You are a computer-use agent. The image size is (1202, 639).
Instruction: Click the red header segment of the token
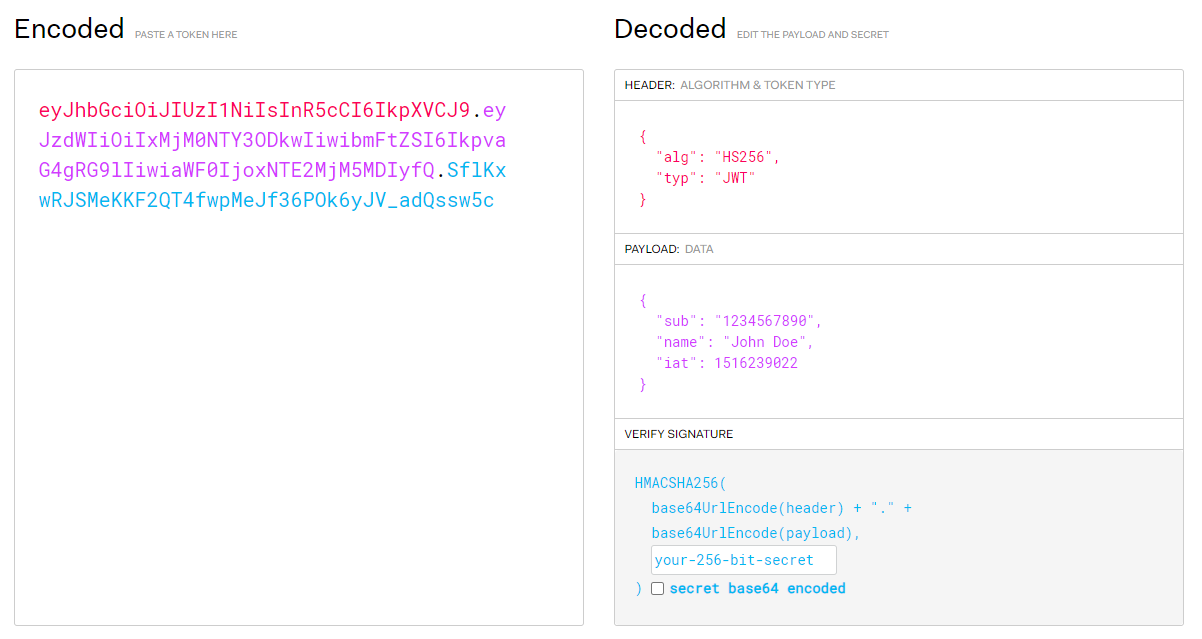(x=254, y=110)
